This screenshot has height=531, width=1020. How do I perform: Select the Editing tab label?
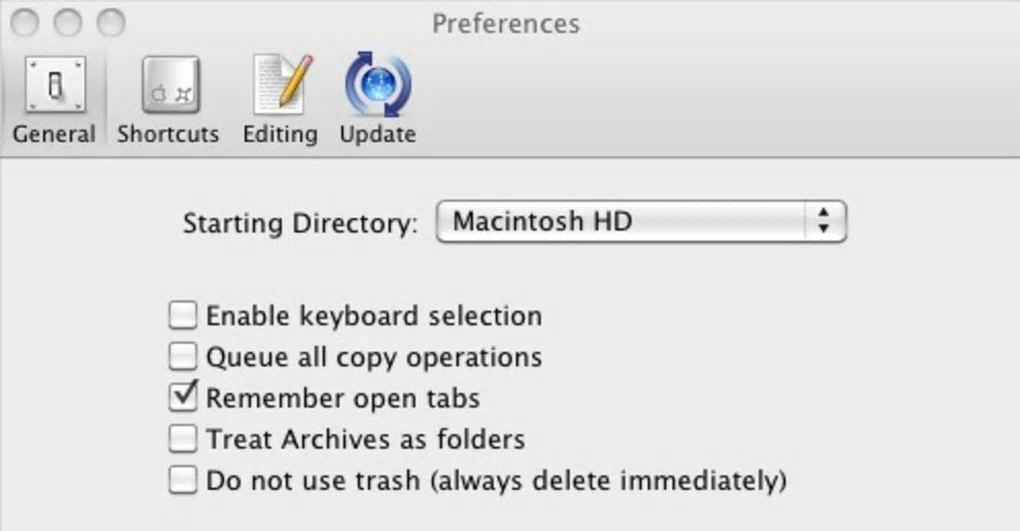280,134
